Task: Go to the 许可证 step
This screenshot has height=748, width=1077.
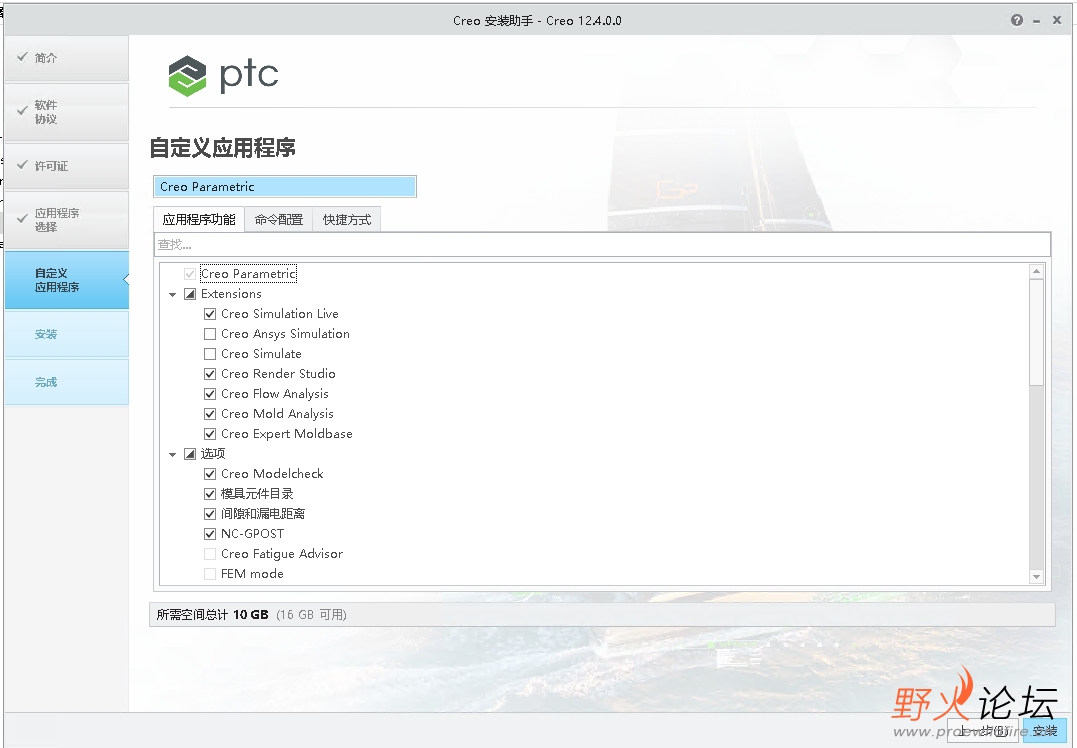Action: 67,166
